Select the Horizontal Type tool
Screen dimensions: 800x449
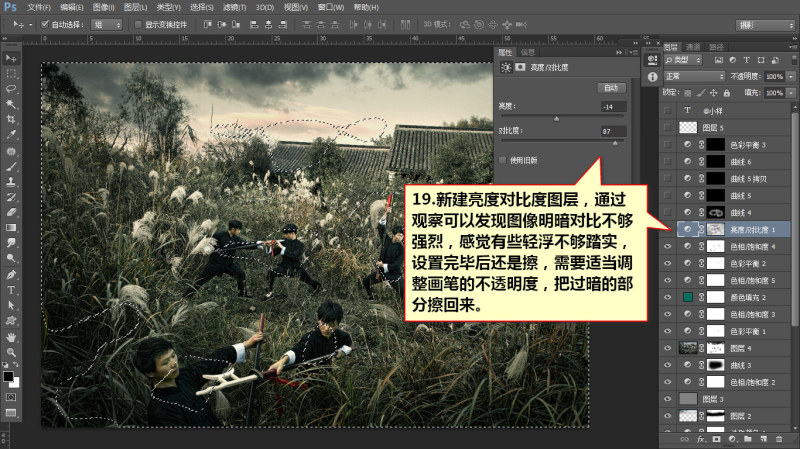tap(11, 290)
